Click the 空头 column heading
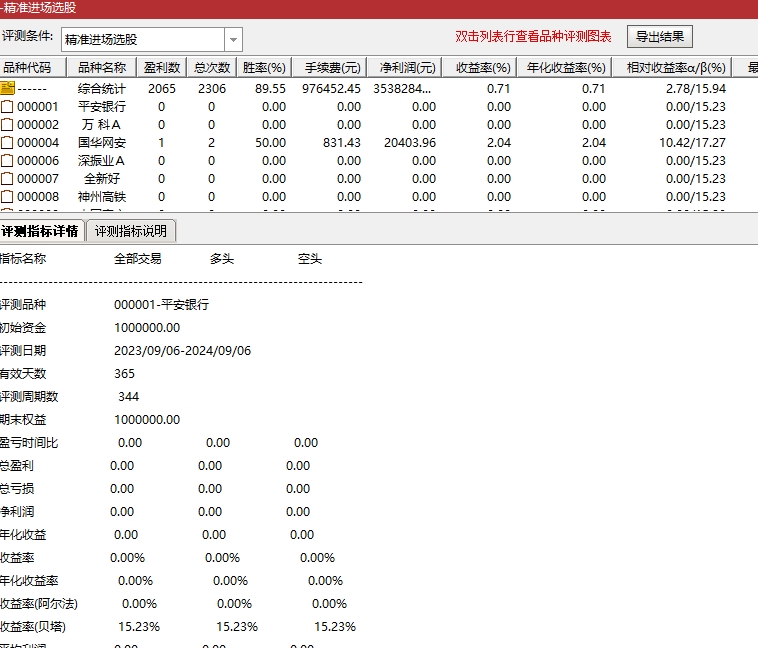The width and height of the screenshot is (758, 648). pyautogui.click(x=310, y=259)
